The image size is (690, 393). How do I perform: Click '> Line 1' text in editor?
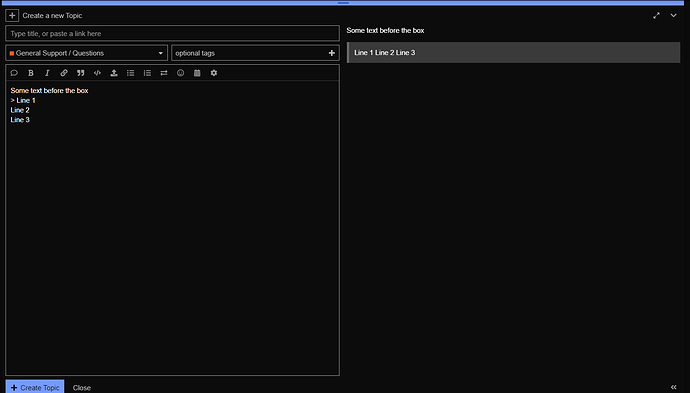23,100
